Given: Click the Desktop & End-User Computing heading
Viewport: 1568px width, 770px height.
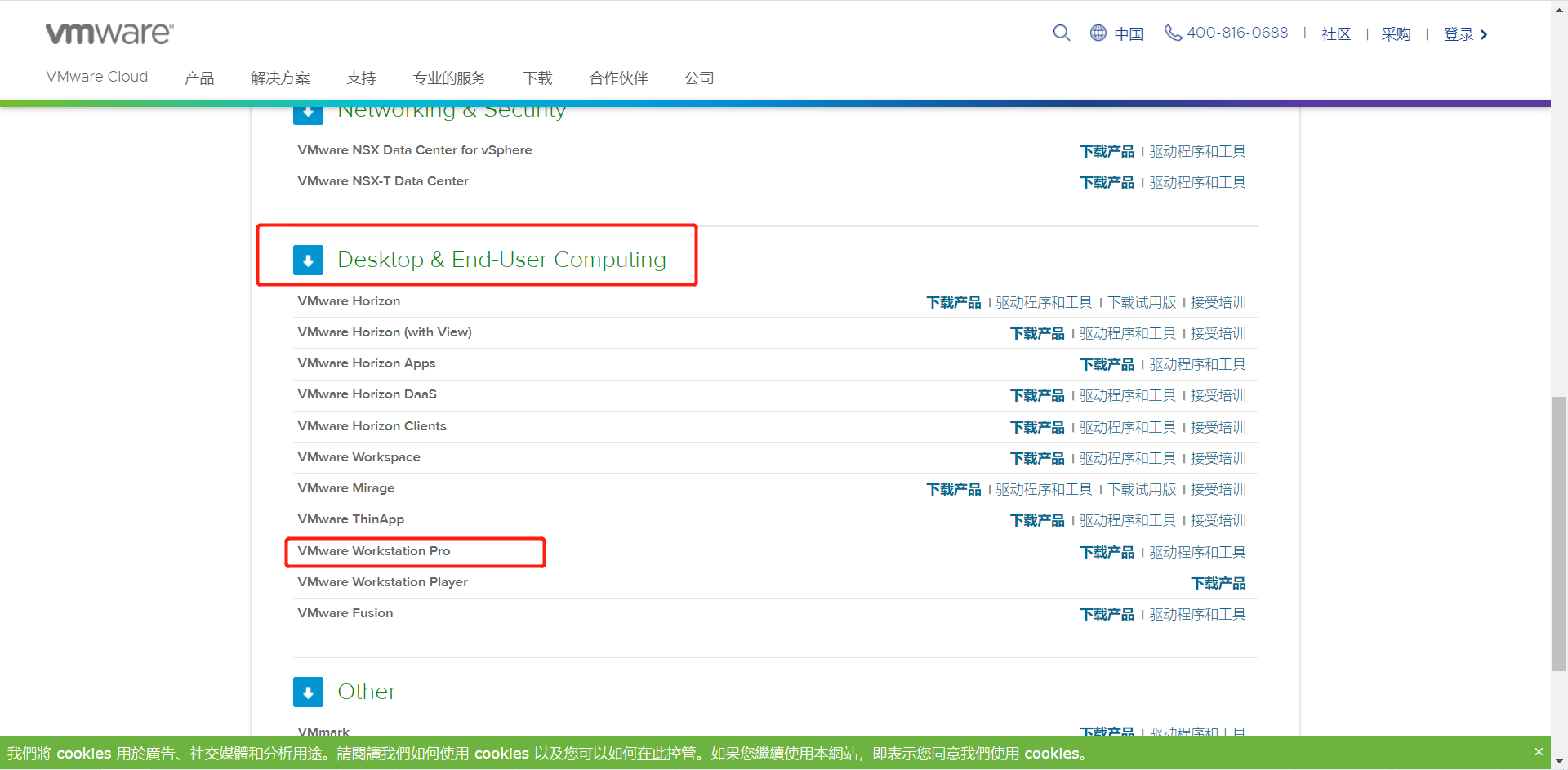Looking at the screenshot, I should click(x=501, y=260).
